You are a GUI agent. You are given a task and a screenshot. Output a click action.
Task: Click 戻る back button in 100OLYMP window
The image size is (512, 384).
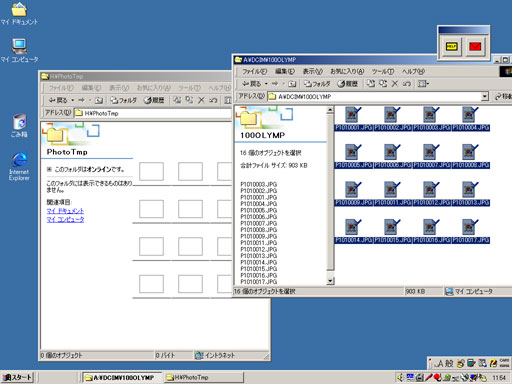point(252,84)
